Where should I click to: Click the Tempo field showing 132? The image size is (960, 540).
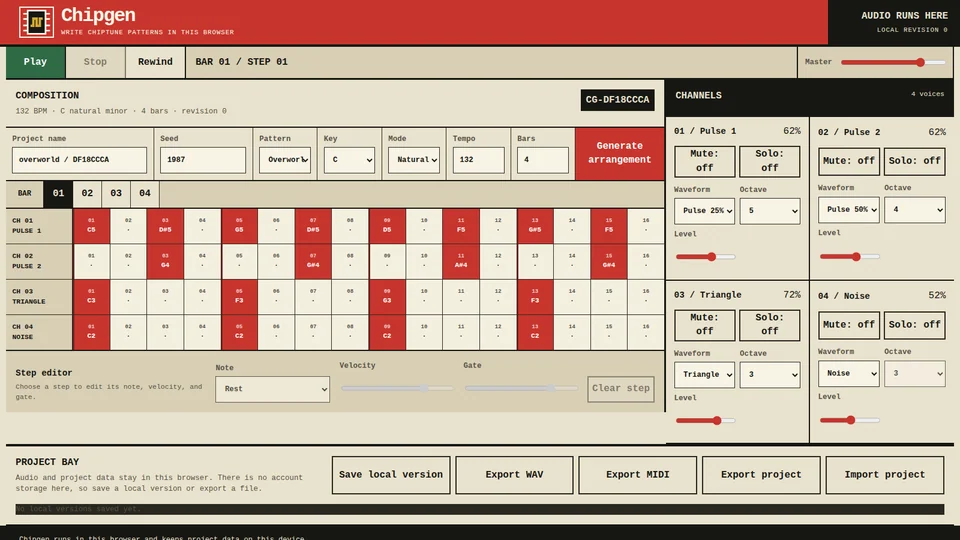[x=479, y=160]
